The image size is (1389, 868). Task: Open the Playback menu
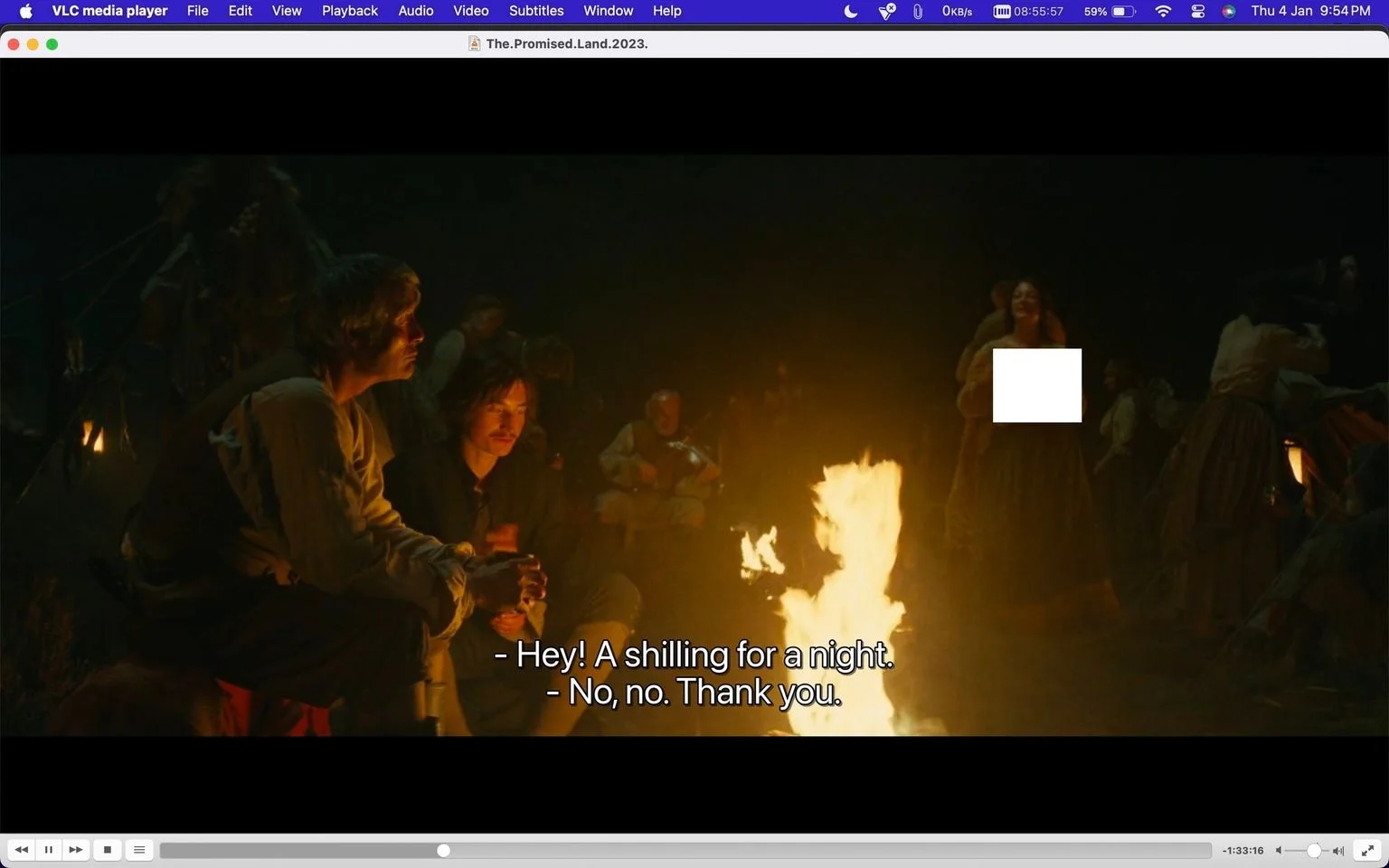[x=350, y=11]
